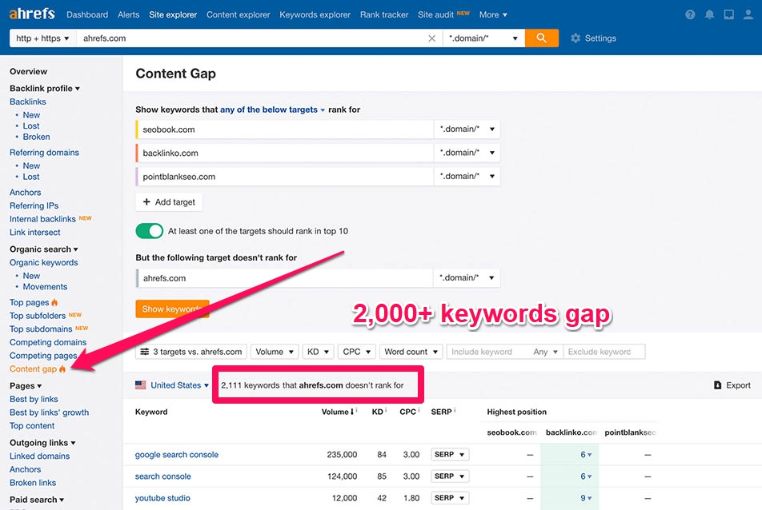
Task: Go to Rank tracker
Action: point(384,15)
